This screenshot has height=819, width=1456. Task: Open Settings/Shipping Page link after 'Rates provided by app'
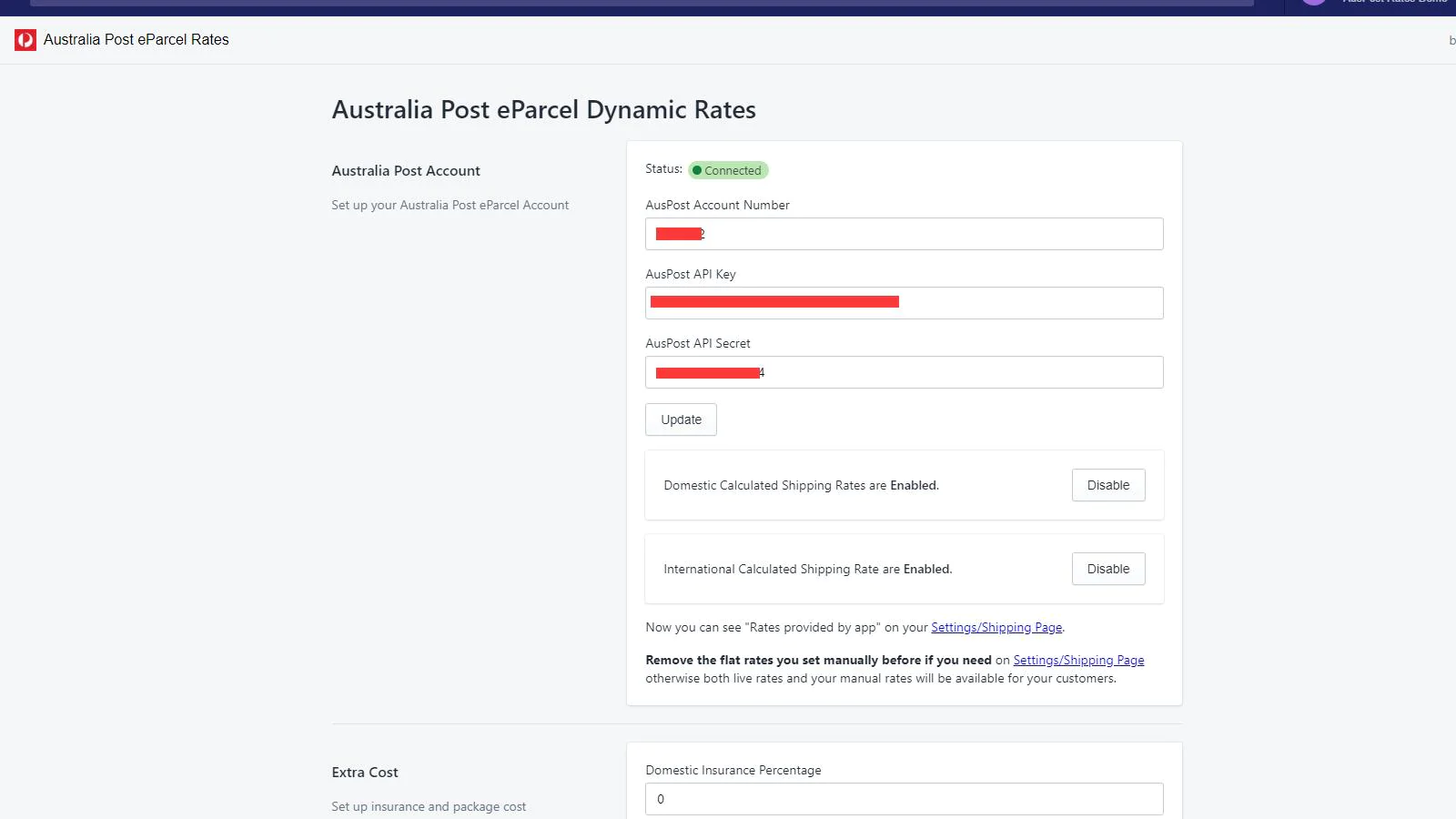click(996, 627)
